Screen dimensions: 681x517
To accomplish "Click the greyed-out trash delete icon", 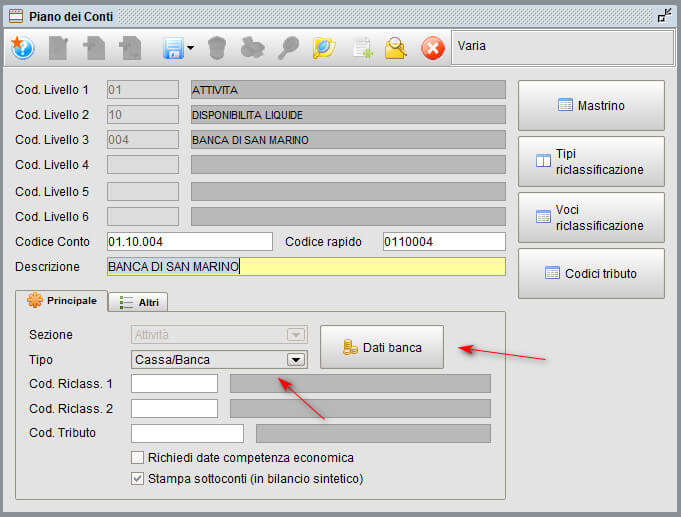I will click(217, 48).
